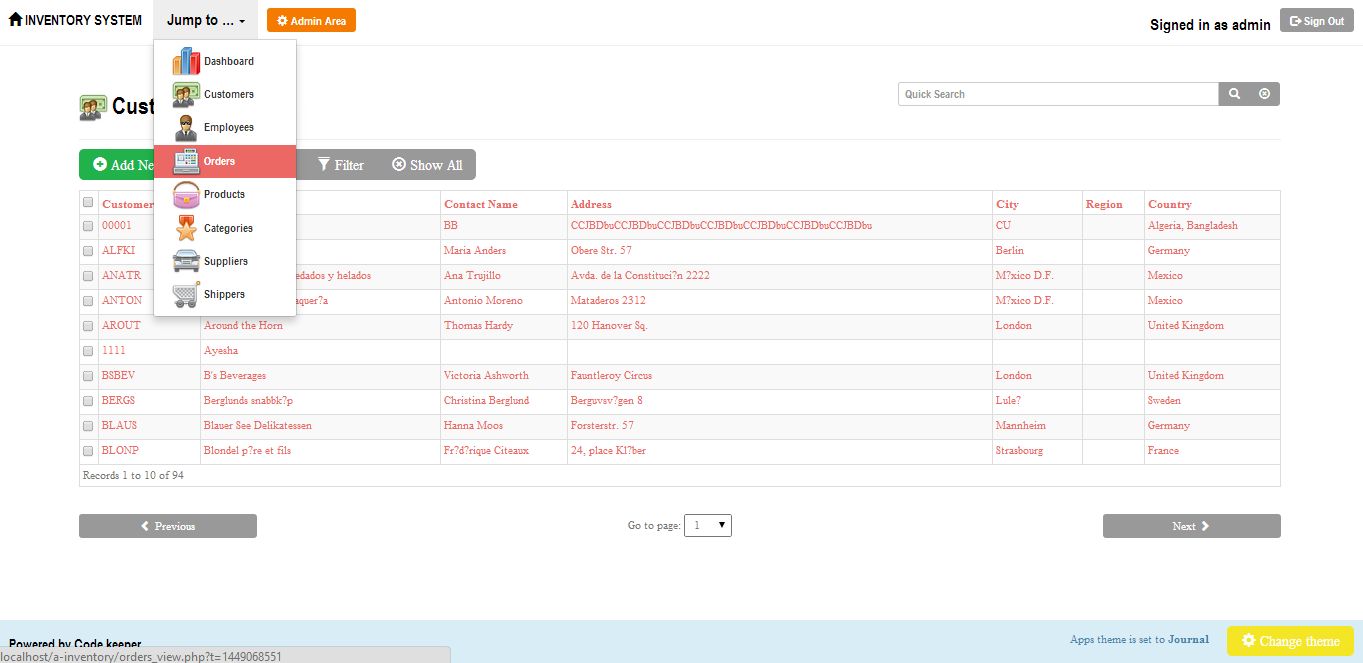1363x663 pixels.
Task: Check the checkbox for customer 1111
Action: coord(88,351)
